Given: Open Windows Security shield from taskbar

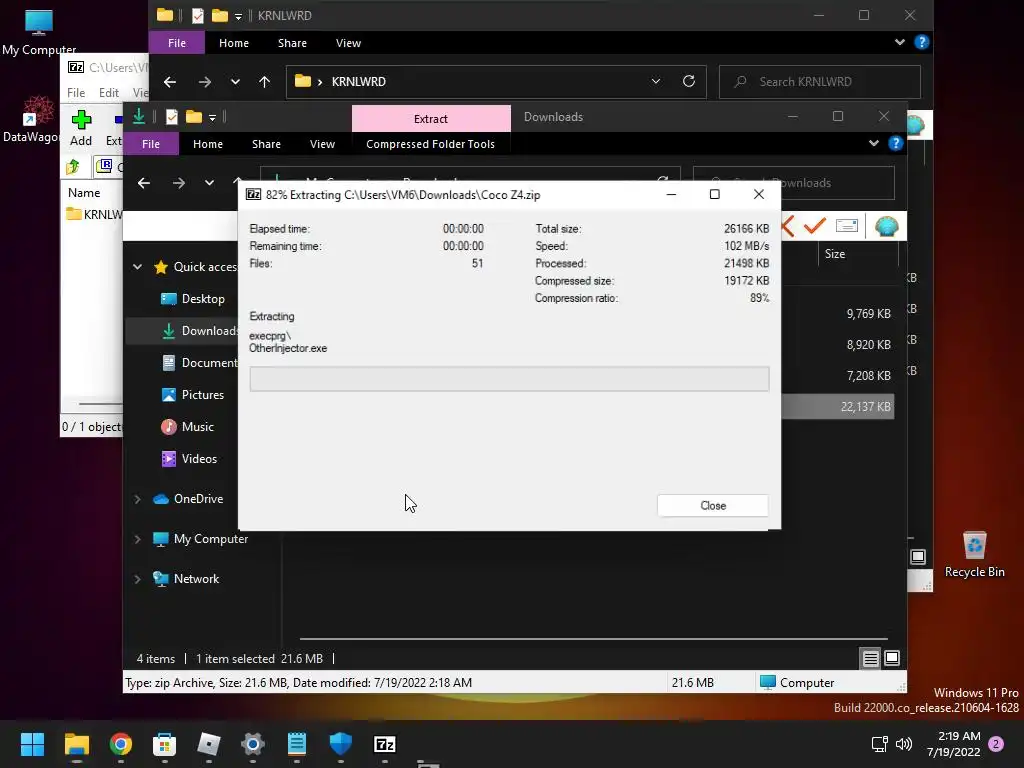Looking at the screenshot, I should click(340, 744).
